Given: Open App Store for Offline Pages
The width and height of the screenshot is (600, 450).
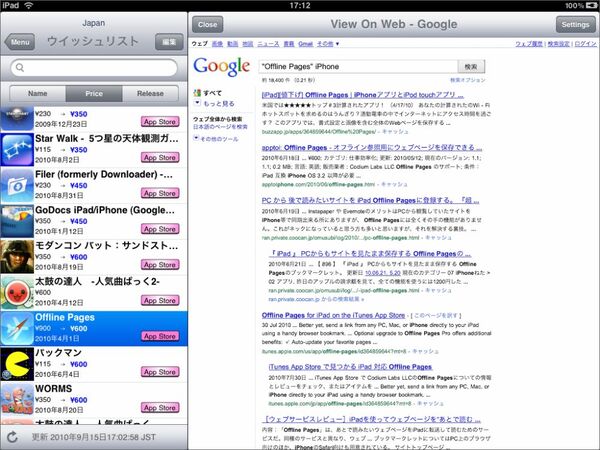Looking at the screenshot, I should 160,336.
